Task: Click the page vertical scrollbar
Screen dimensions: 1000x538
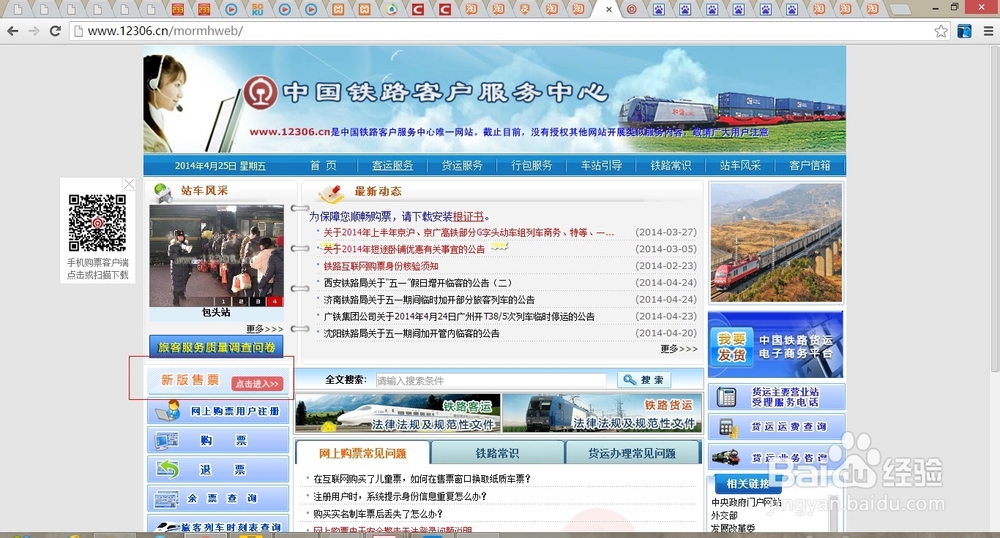Action: (994, 210)
